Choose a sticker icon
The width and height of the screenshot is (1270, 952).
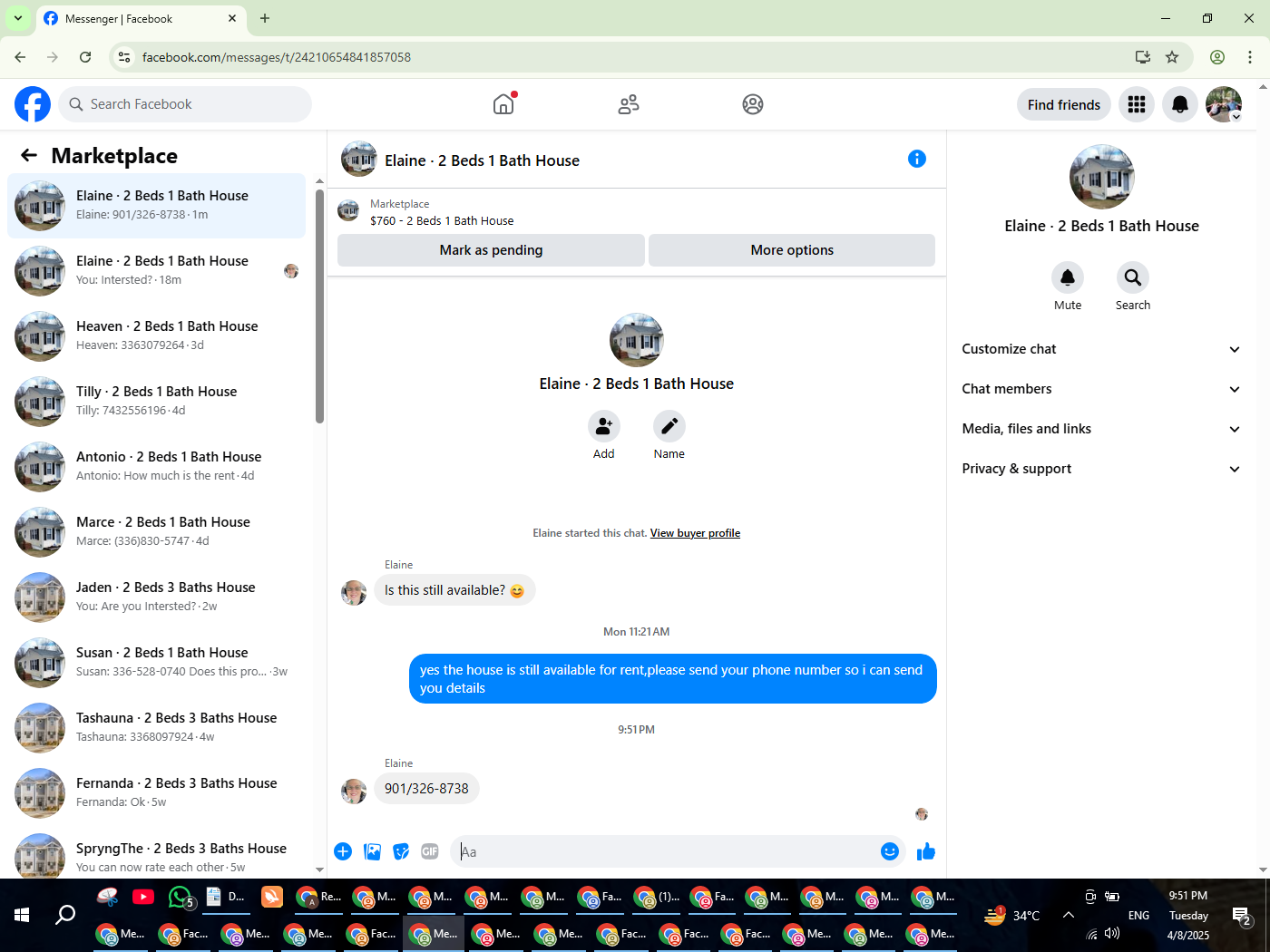401,851
